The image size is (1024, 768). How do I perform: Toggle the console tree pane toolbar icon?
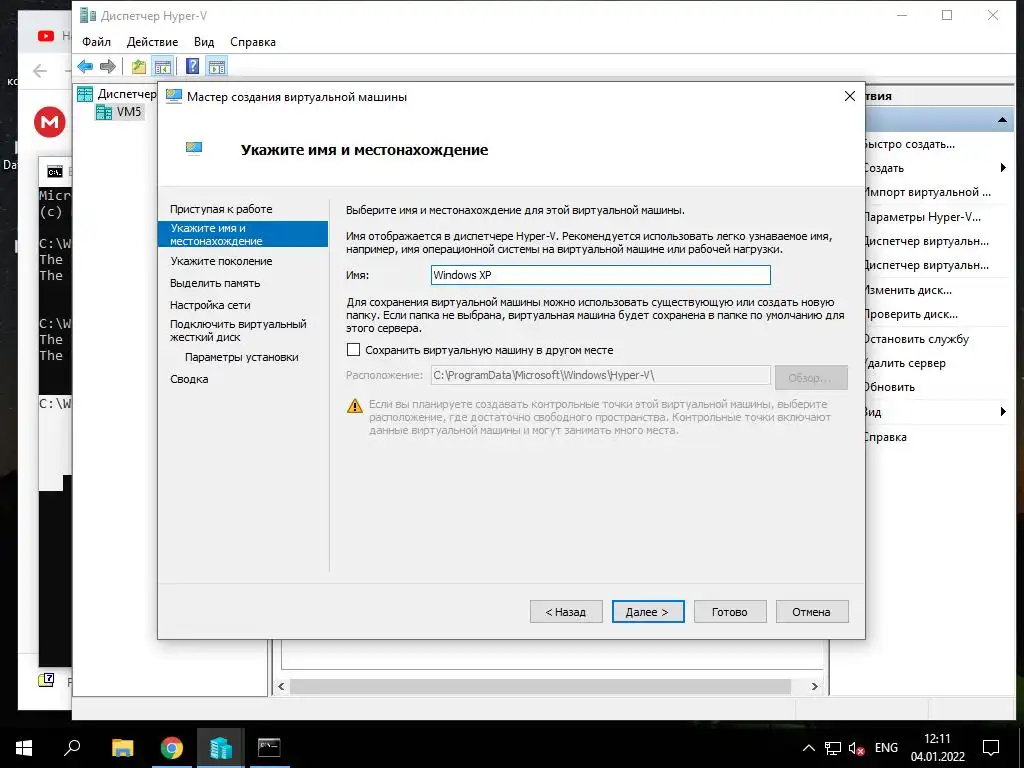163,66
